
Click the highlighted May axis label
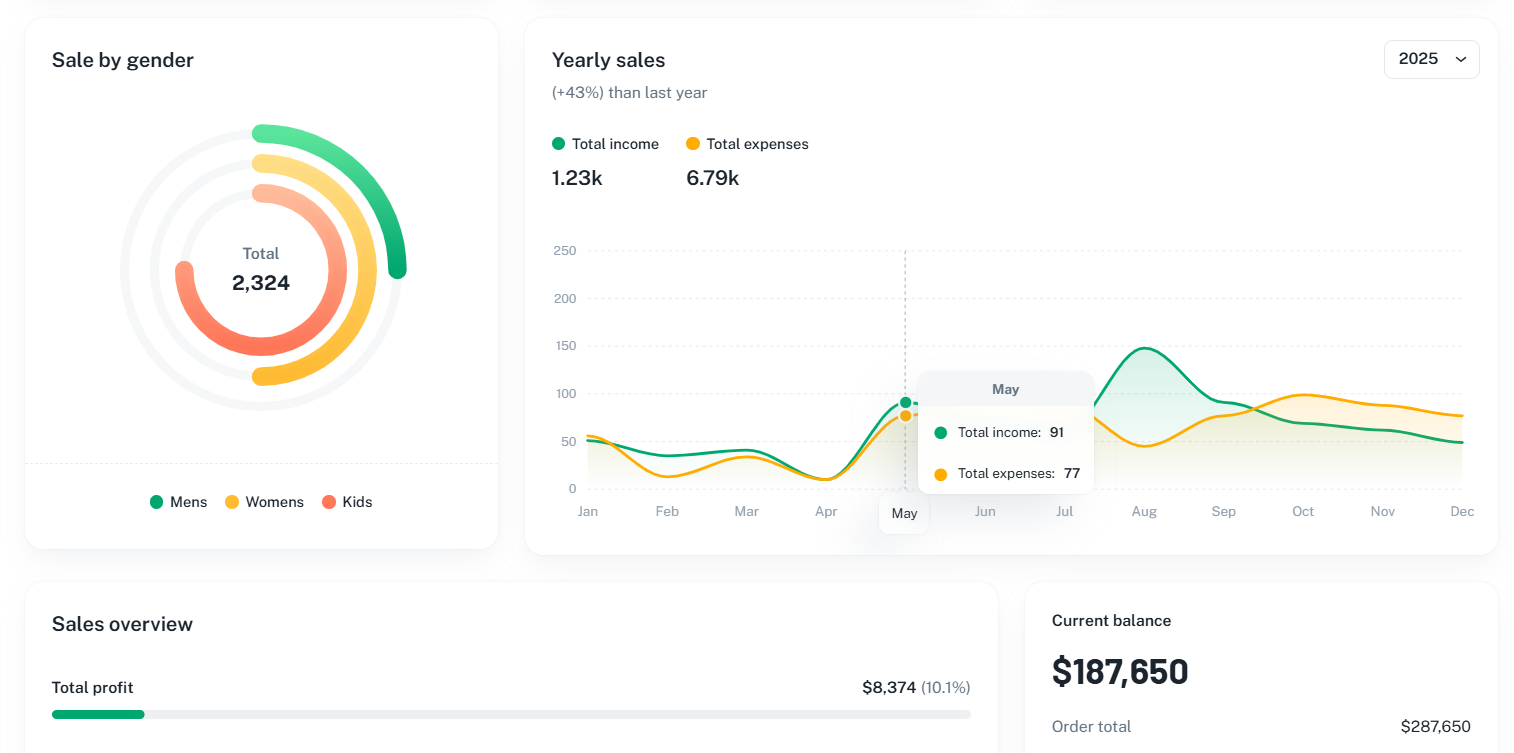(x=904, y=514)
